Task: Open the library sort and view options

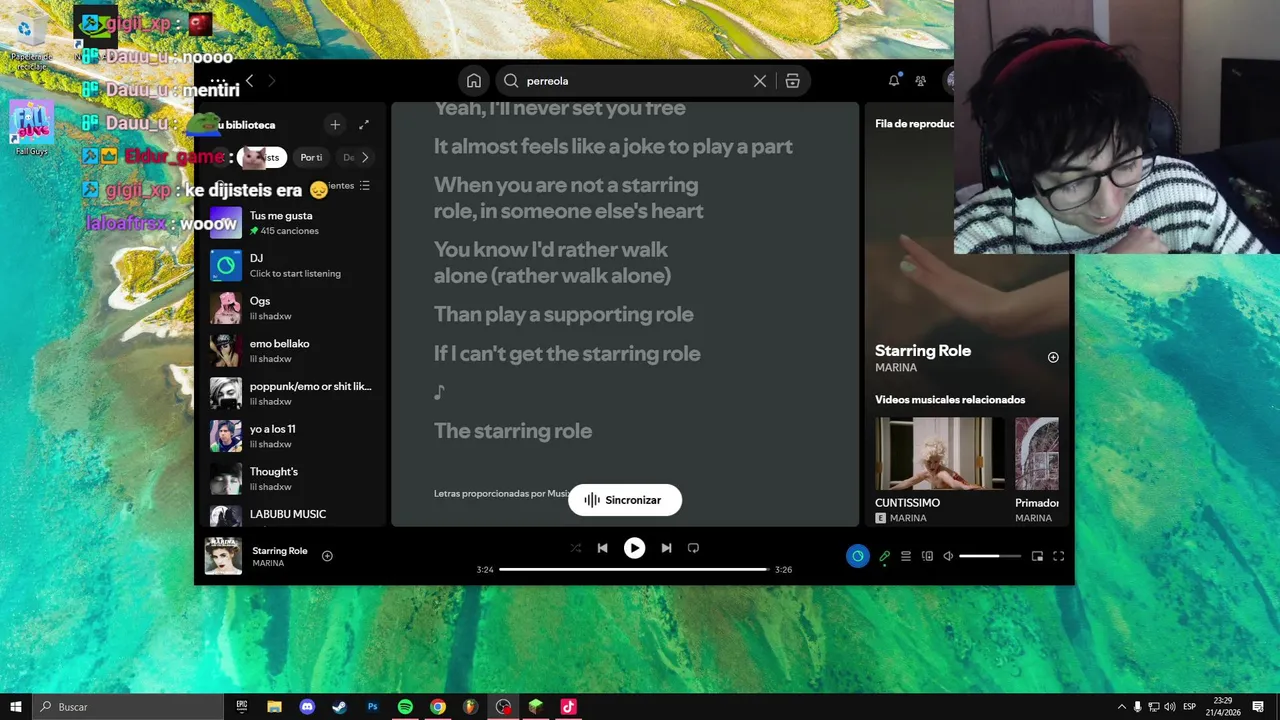Action: pyautogui.click(x=364, y=186)
